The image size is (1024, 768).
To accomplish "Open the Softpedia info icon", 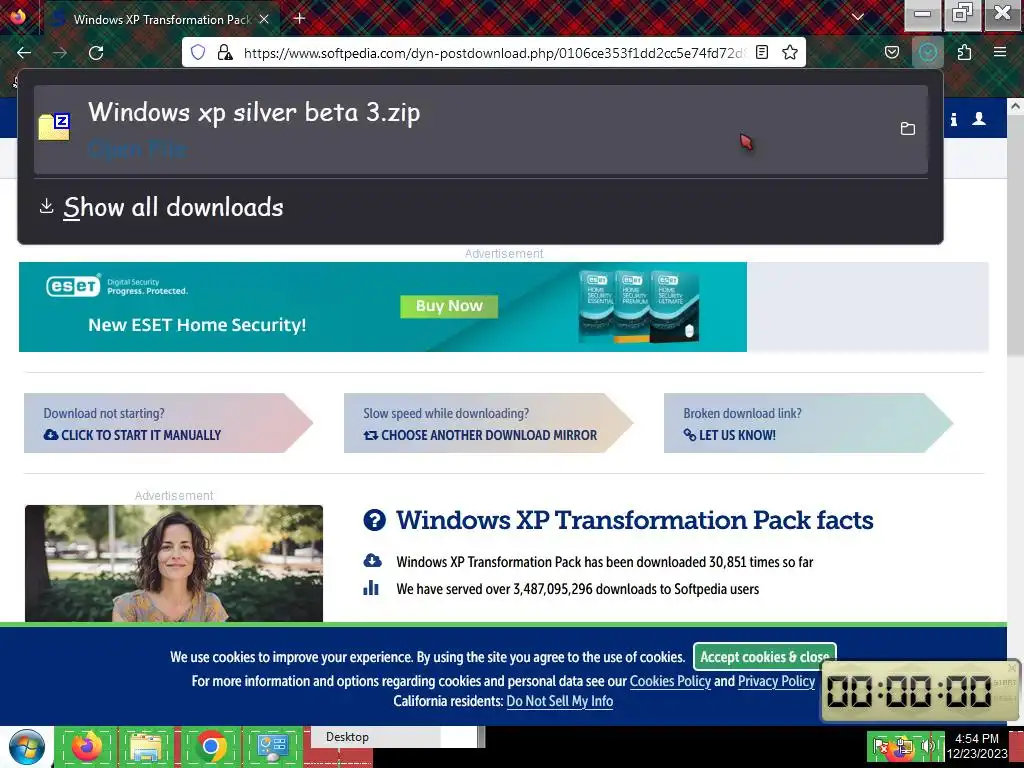I will (x=953, y=119).
